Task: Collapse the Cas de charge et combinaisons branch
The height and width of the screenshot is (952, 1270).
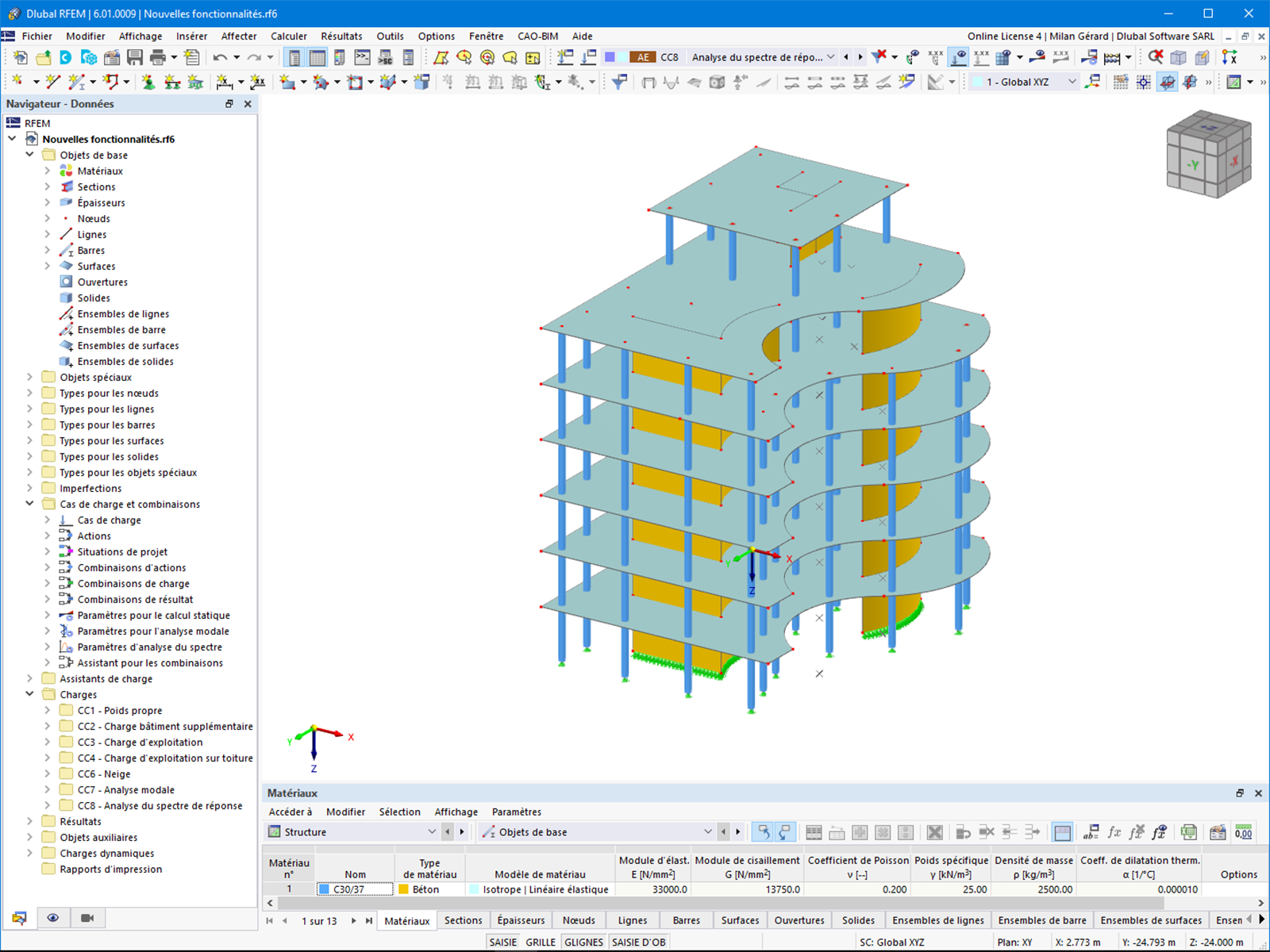Action: point(29,504)
